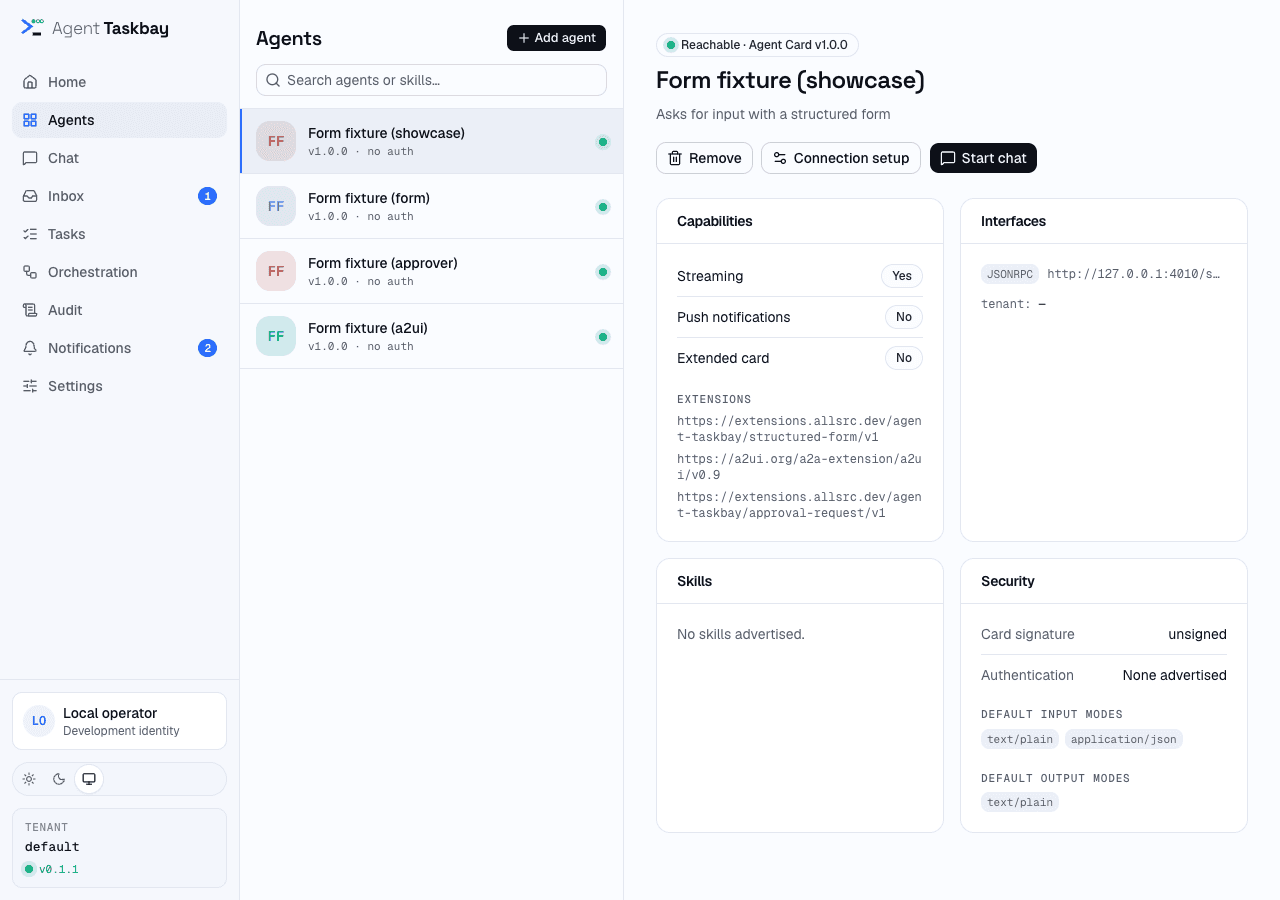
Task: Select Form fixture (a2ui) agent
Action: (431, 336)
